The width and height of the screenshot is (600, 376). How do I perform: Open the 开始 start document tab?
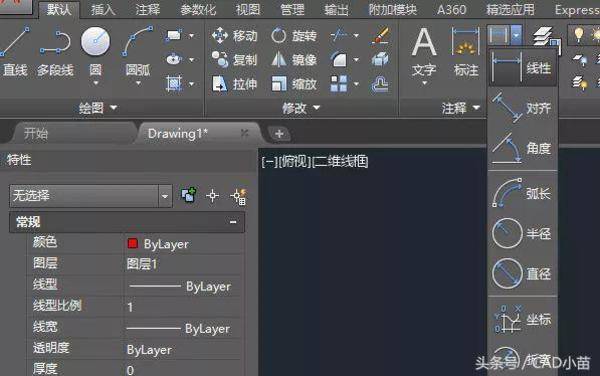pos(36,133)
